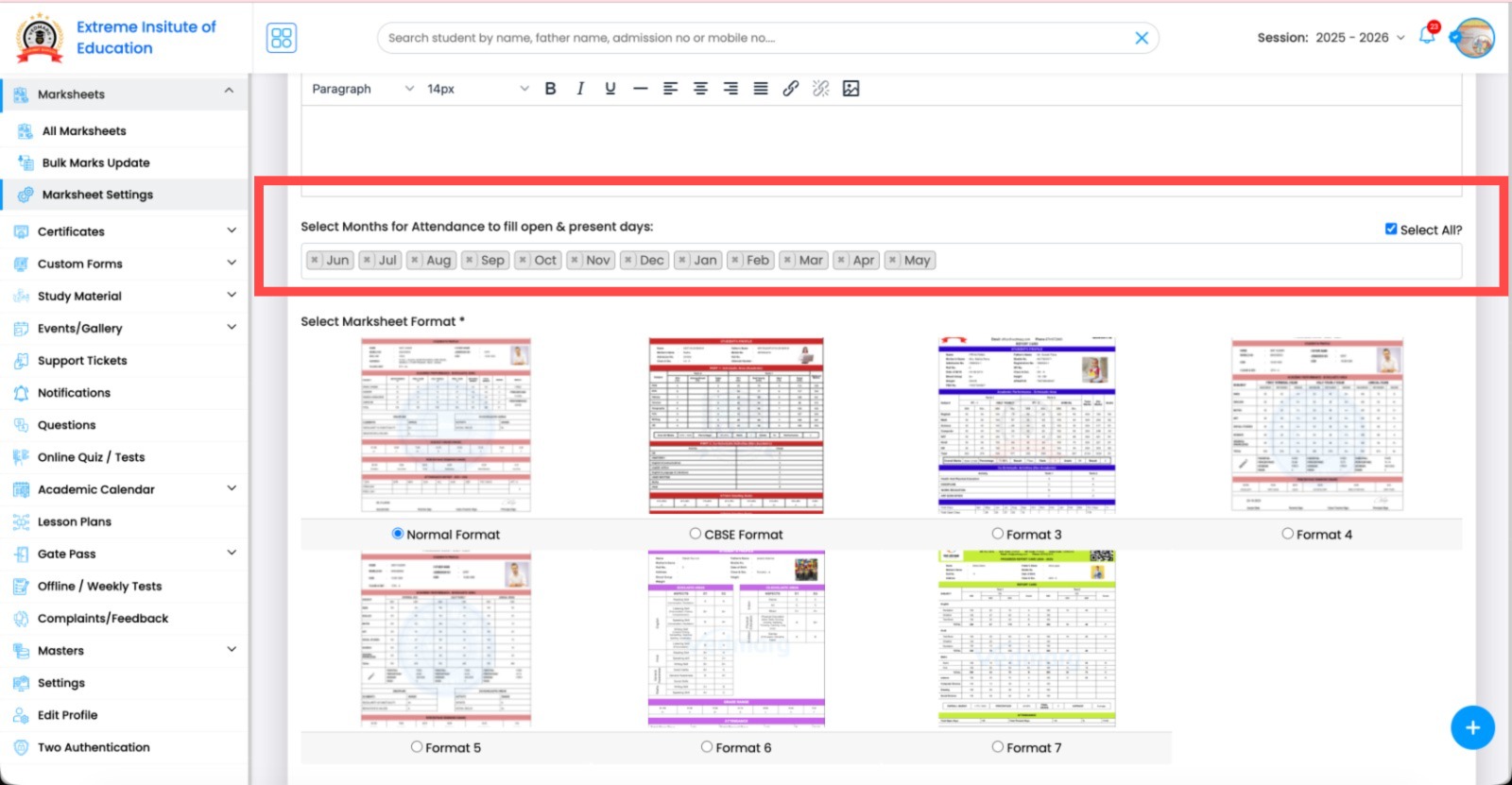Open the user profile avatar
The width and height of the screenshot is (1512, 785).
click(x=1474, y=38)
